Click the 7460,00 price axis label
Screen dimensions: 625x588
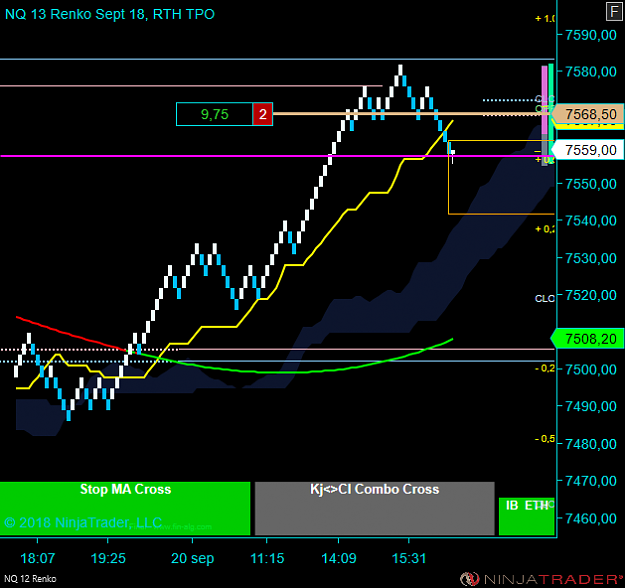(x=591, y=519)
